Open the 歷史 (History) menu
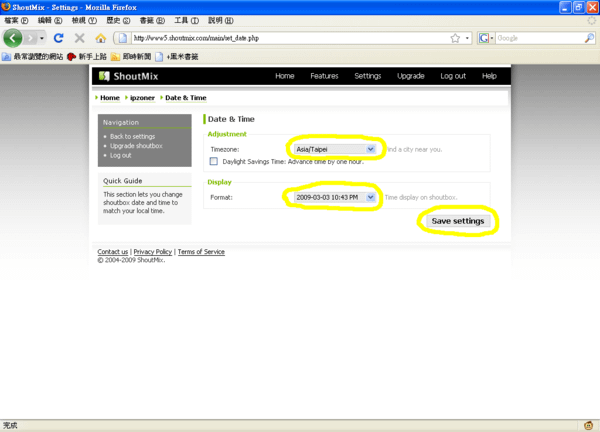 (x=118, y=21)
